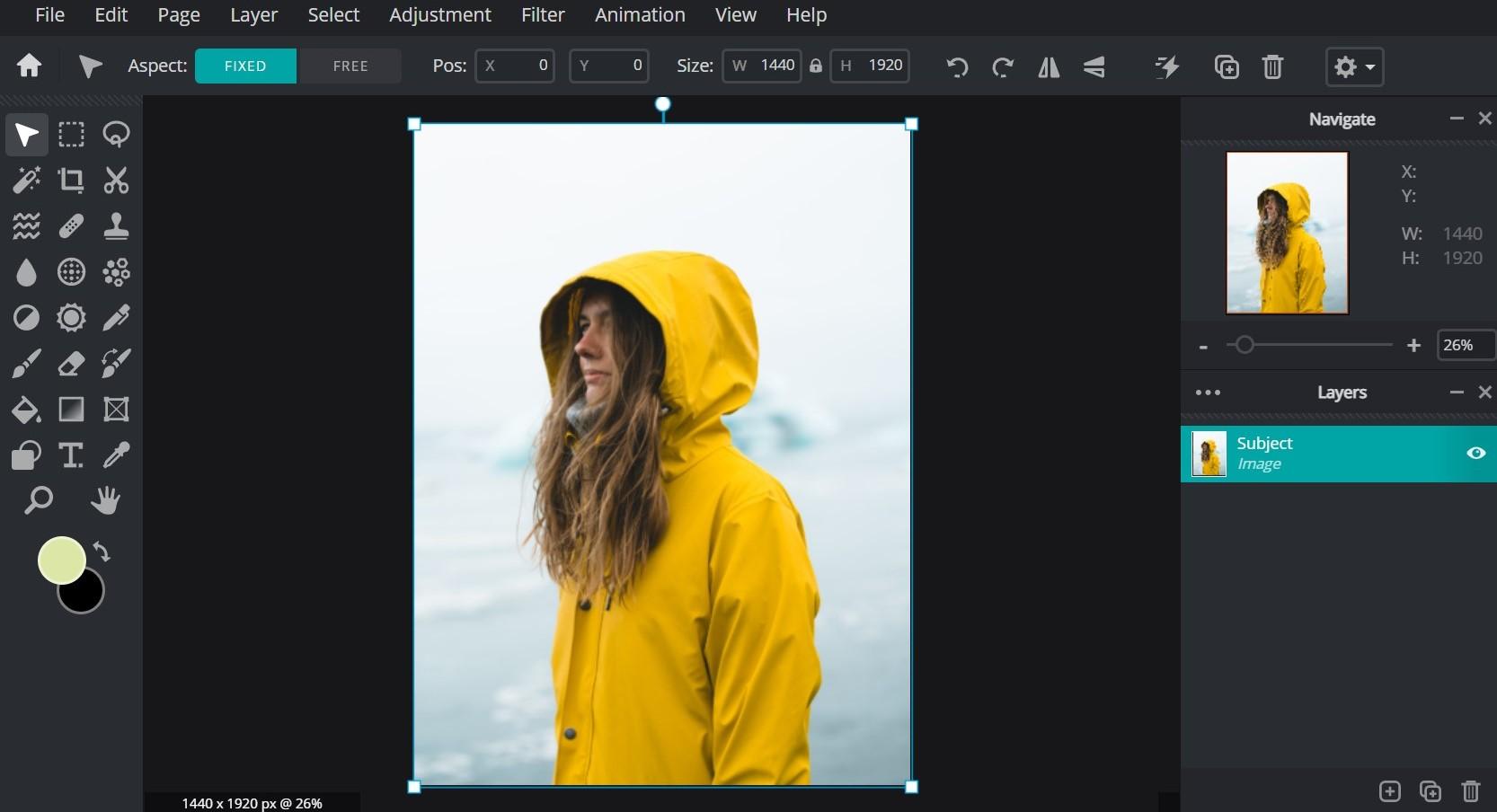Click the undo arrow in toolbar
This screenshot has height=812, width=1497.
tap(957, 67)
